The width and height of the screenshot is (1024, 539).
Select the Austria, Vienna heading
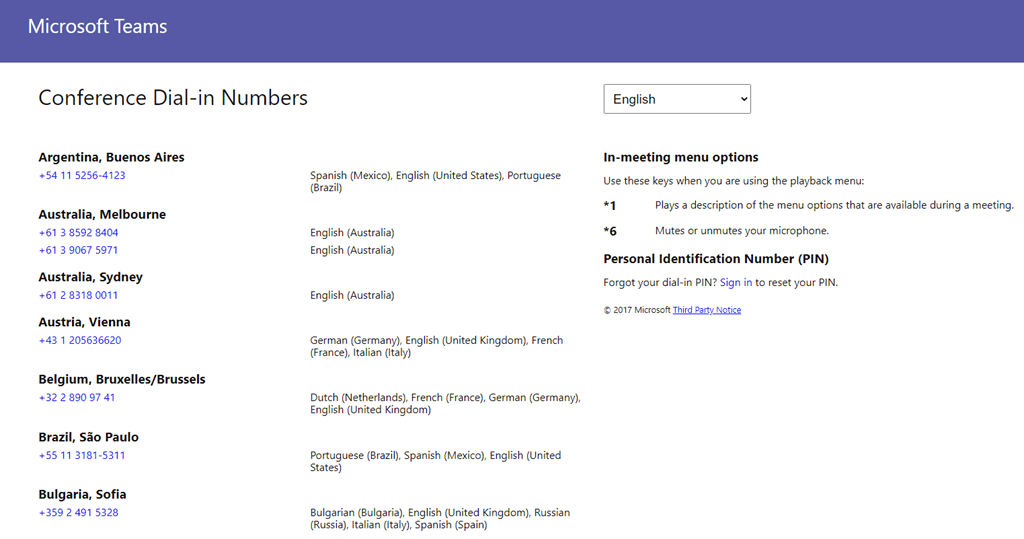(x=84, y=322)
